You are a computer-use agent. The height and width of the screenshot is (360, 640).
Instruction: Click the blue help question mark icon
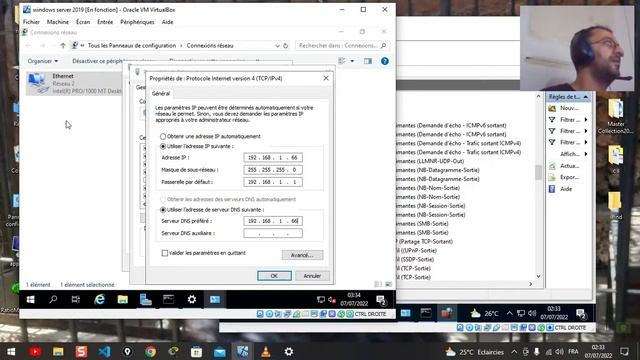(384, 61)
